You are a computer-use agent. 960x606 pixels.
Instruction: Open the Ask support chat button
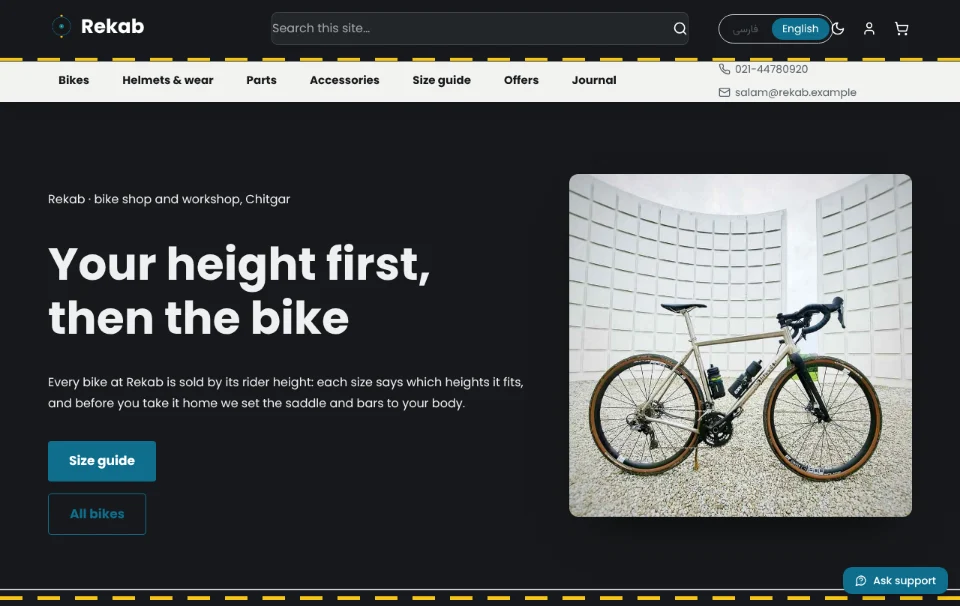[x=895, y=580]
